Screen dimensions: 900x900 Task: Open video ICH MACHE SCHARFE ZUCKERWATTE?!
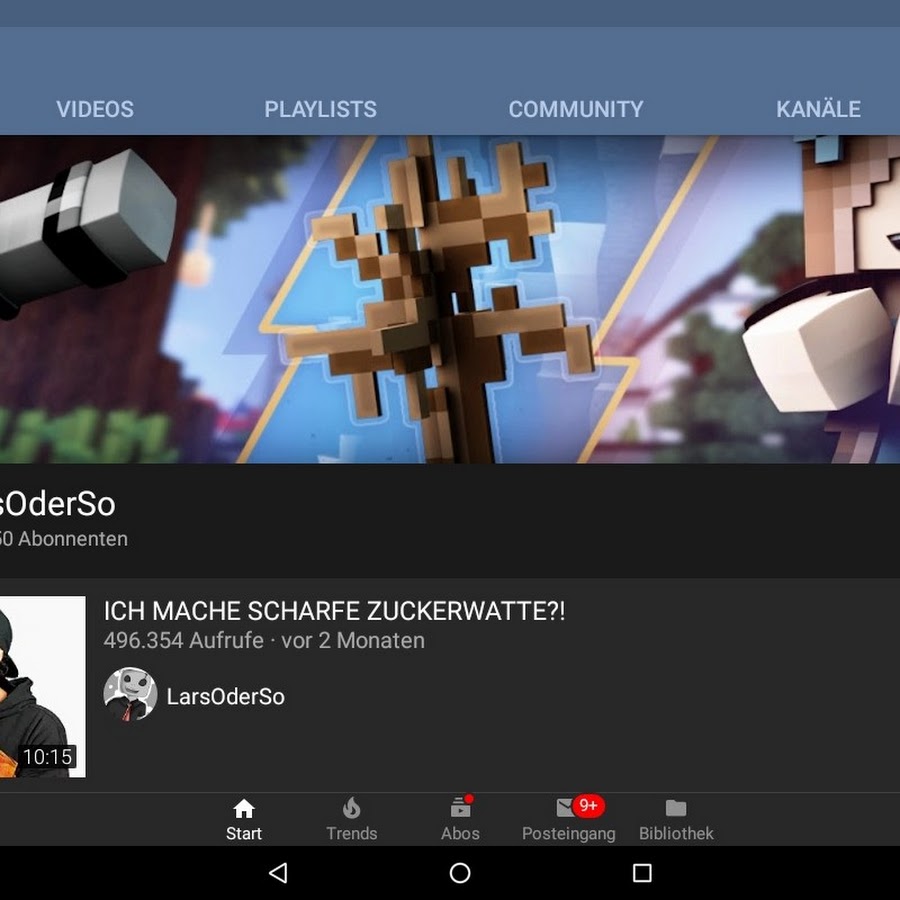coord(334,611)
